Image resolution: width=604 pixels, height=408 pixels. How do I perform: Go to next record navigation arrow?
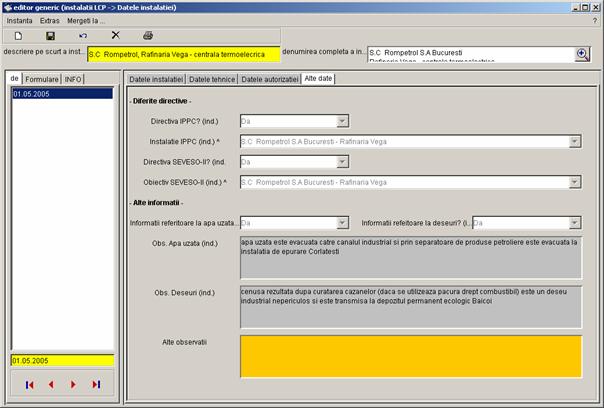tap(73, 384)
